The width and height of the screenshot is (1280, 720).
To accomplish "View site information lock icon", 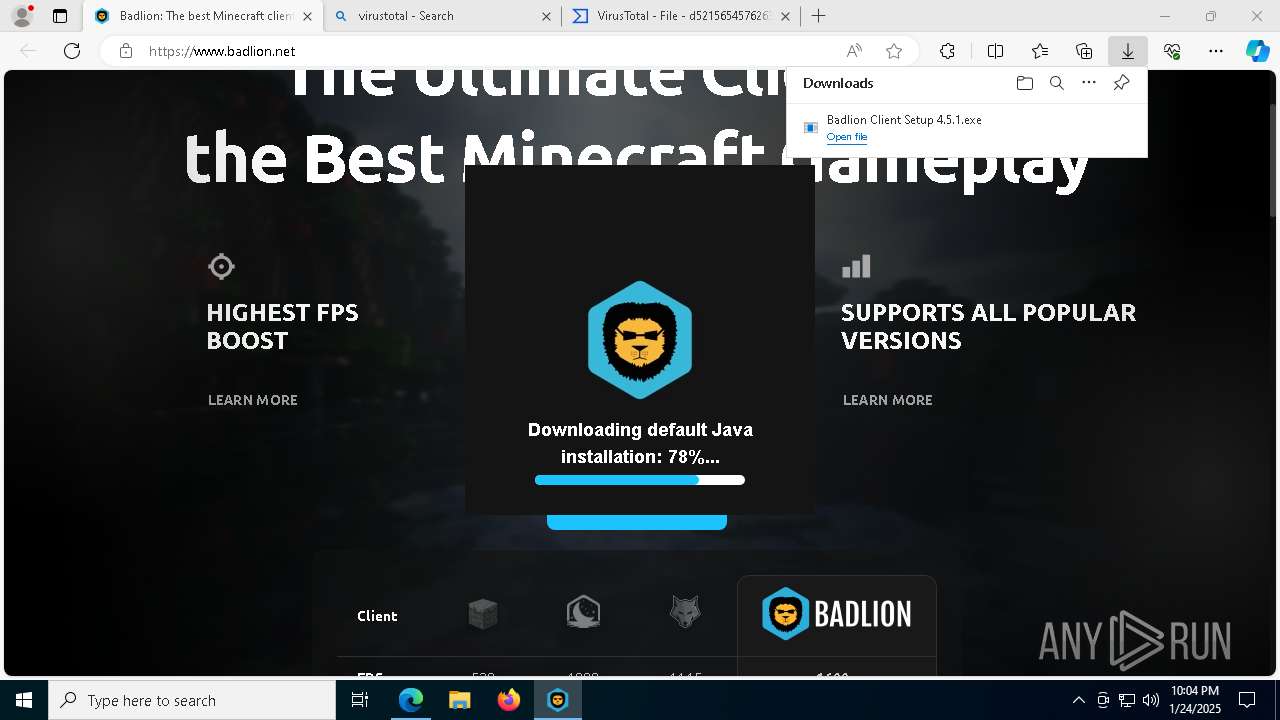I will click(x=125, y=51).
